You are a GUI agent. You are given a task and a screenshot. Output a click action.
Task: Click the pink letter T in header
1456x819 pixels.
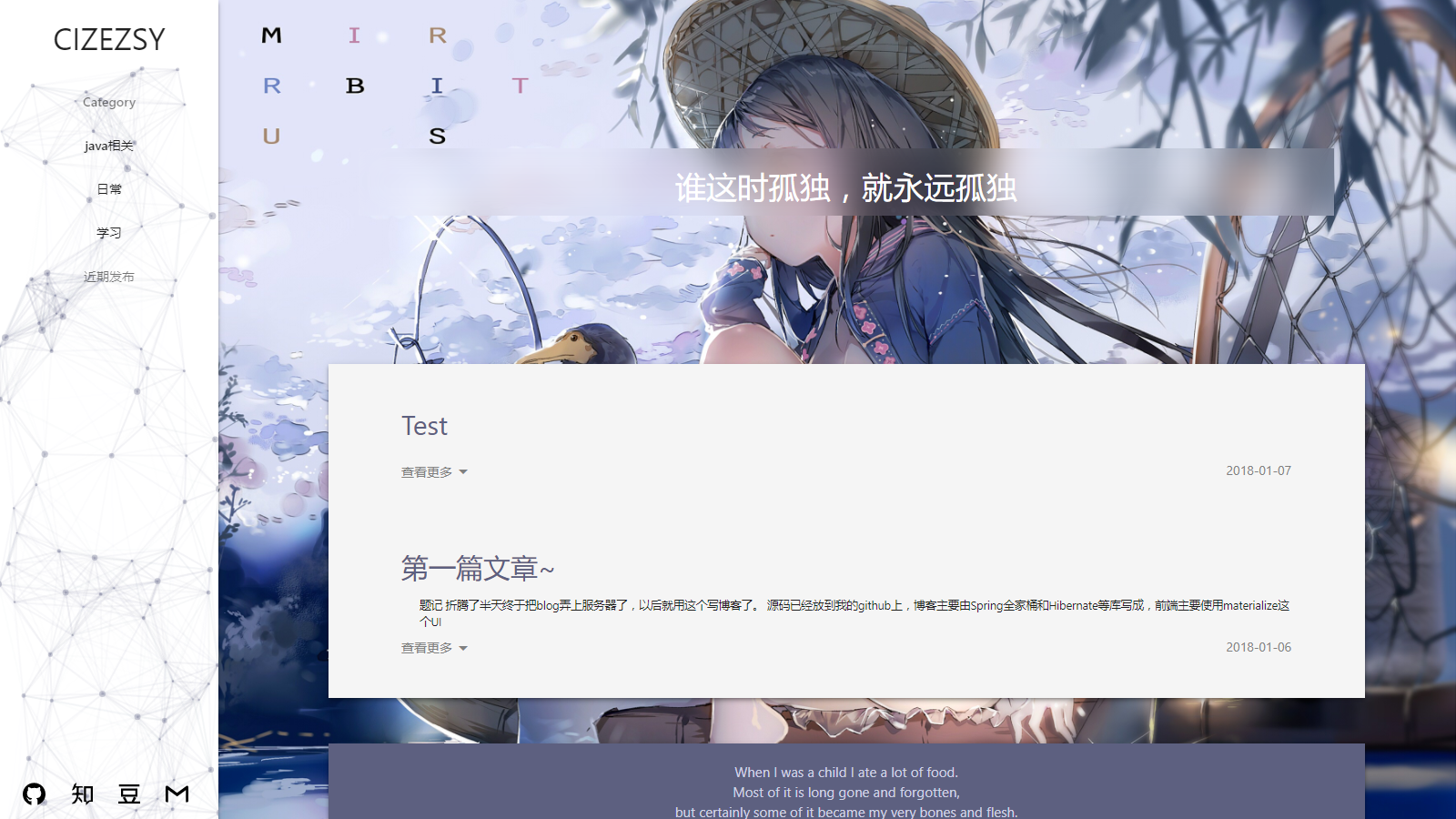(x=520, y=86)
